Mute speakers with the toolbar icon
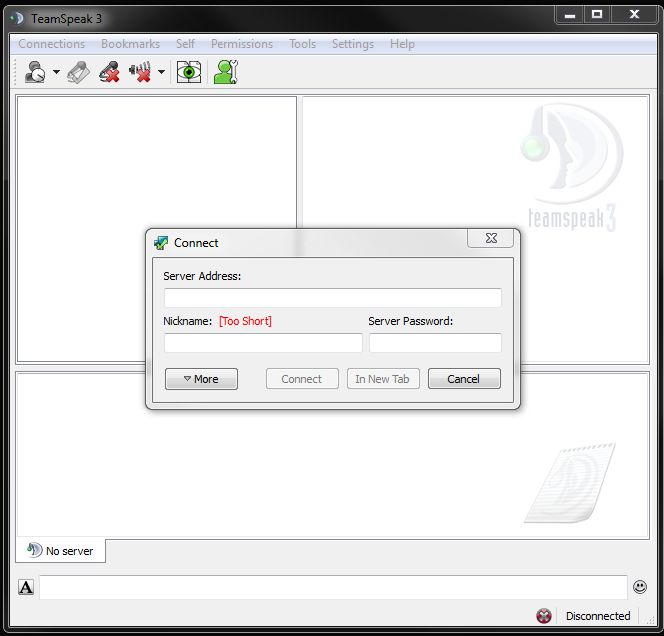The height and width of the screenshot is (636, 664). click(140, 72)
